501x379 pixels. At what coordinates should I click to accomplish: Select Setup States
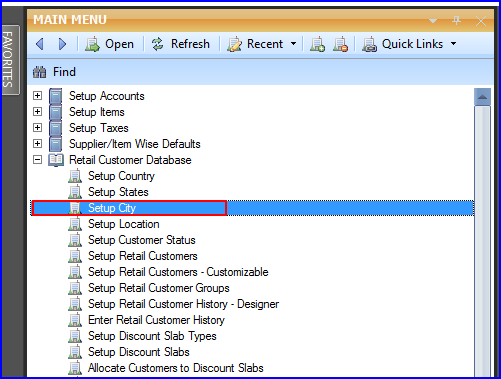click(x=118, y=192)
